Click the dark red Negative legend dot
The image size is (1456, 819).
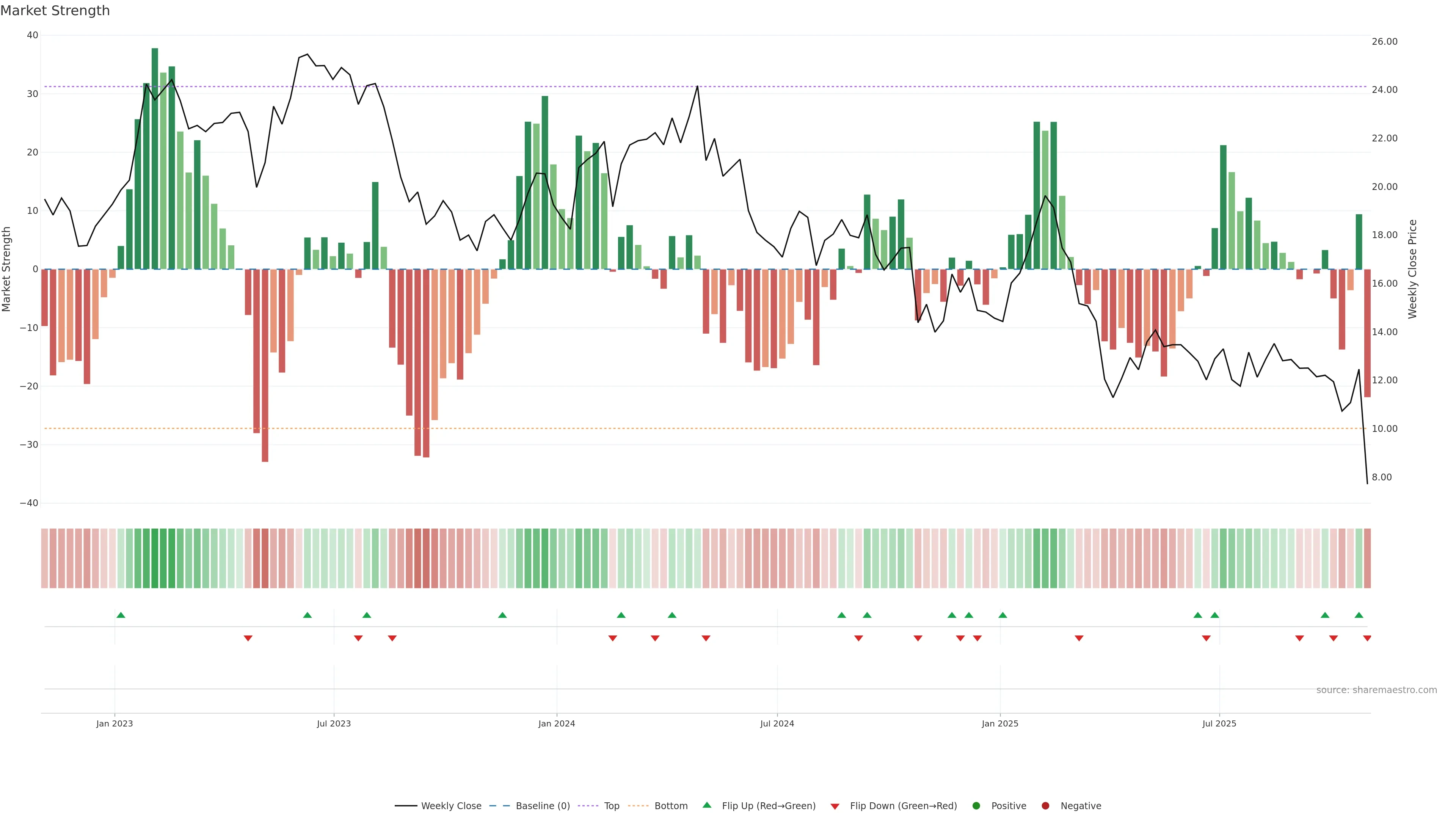[x=1045, y=806]
